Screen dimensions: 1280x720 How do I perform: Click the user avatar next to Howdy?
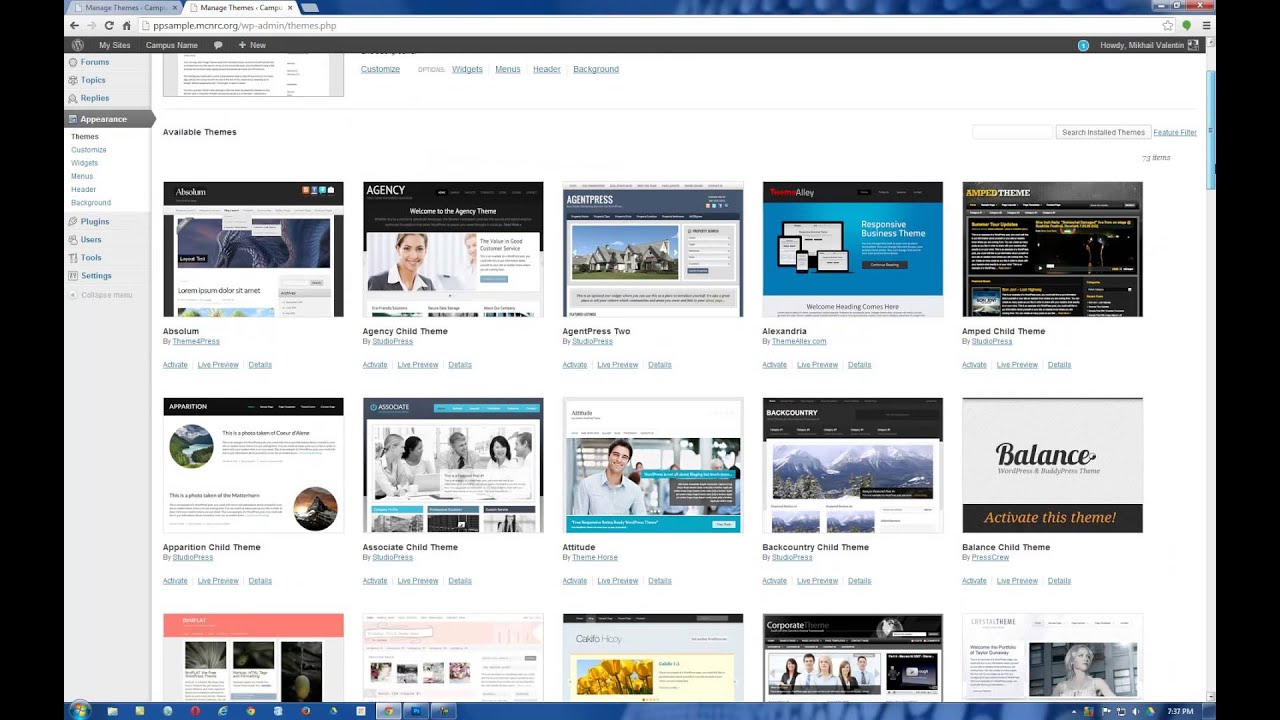(x=1192, y=45)
